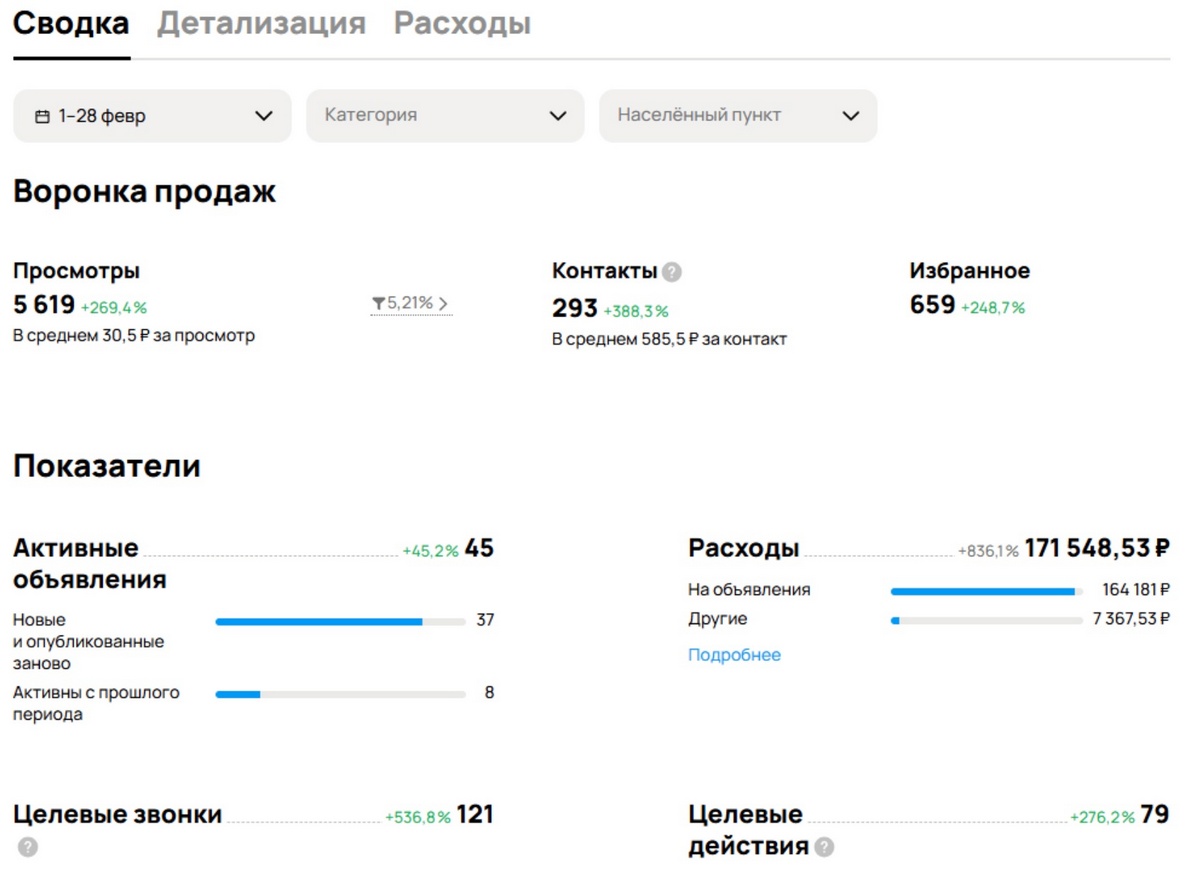This screenshot has width=1200, height=879.
Task: Follow the Подробнее link under expenses
Action: 734,655
